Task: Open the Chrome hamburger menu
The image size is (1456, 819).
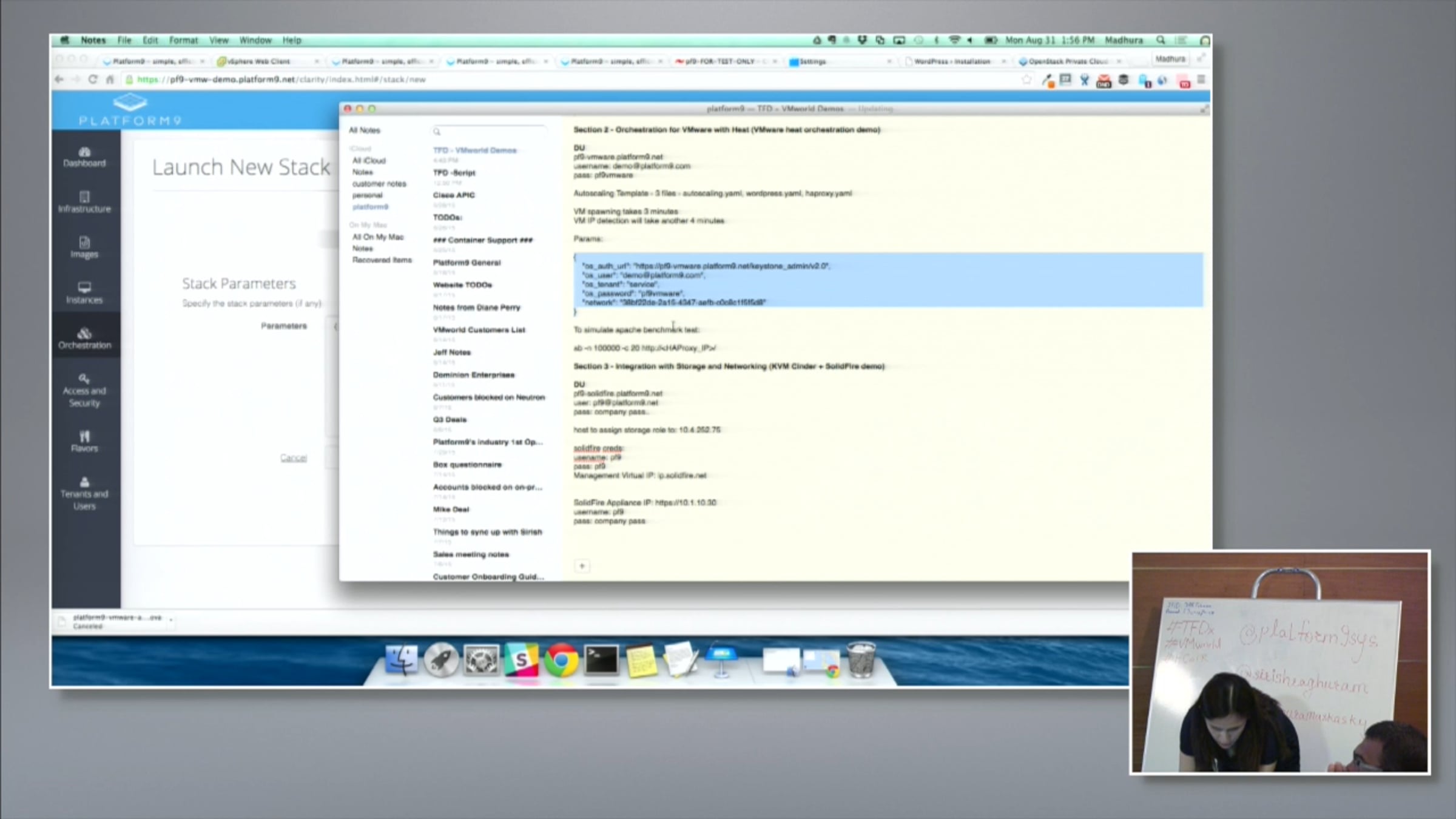Action: [x=1201, y=79]
